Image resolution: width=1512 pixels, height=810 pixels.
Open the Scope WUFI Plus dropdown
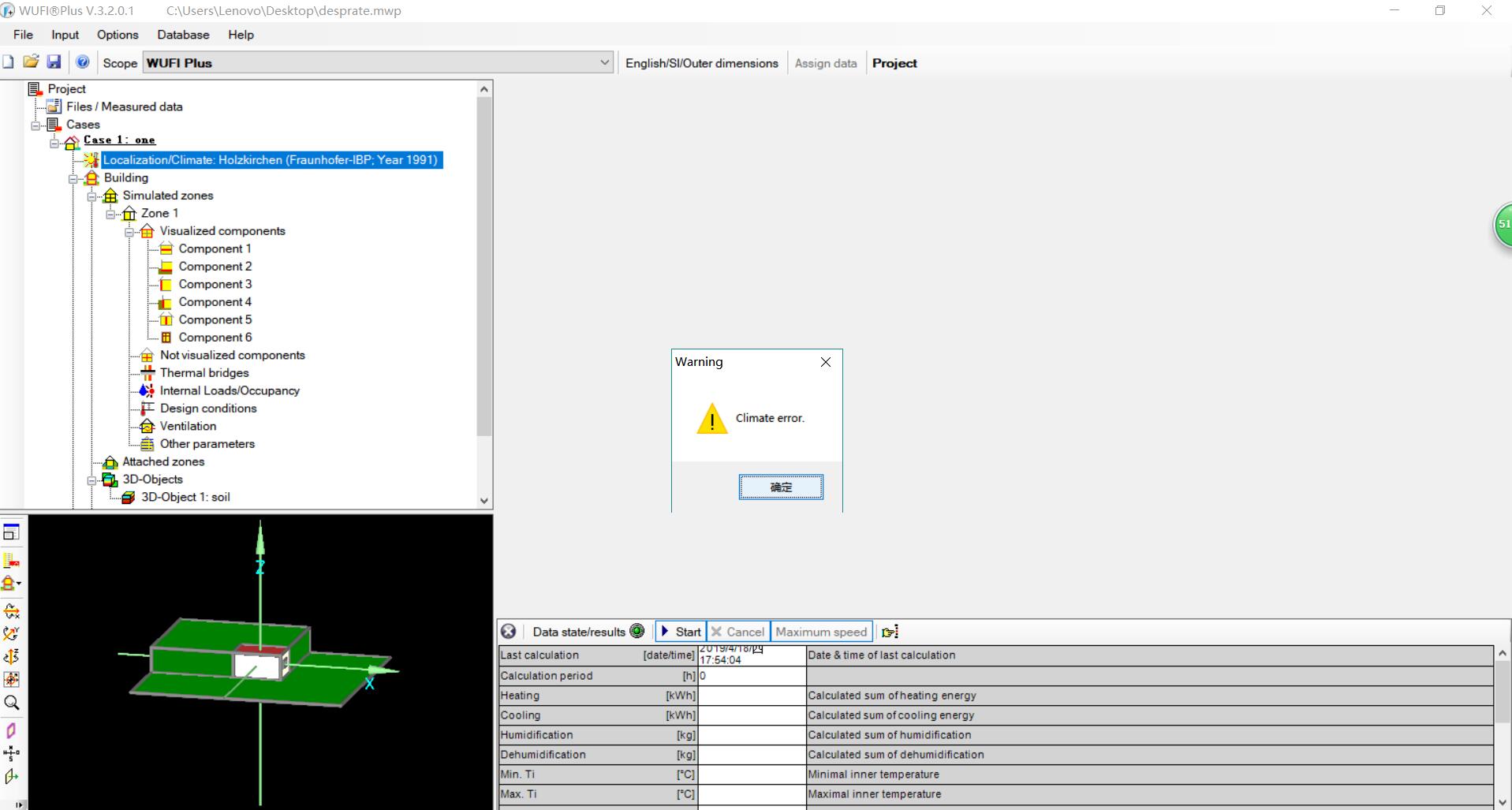[x=604, y=63]
